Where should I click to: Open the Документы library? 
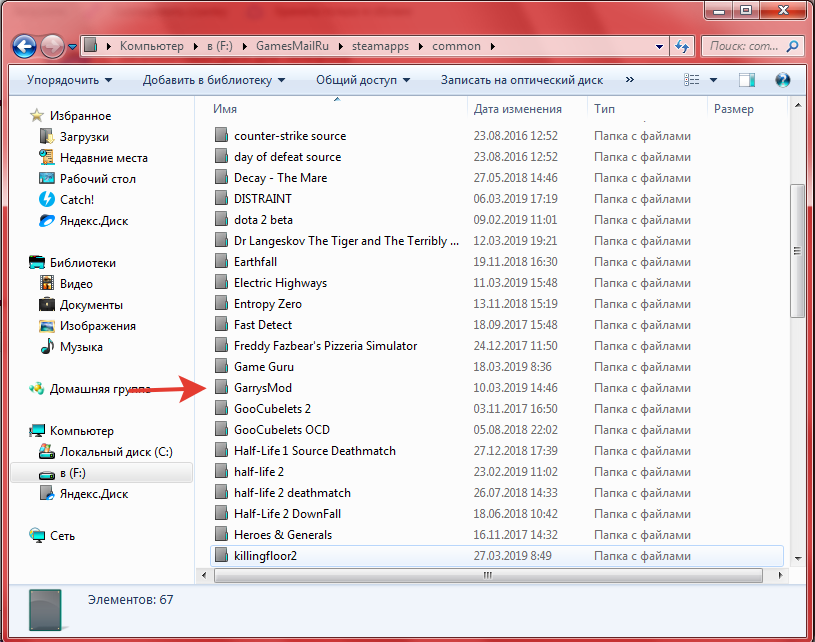[x=91, y=305]
